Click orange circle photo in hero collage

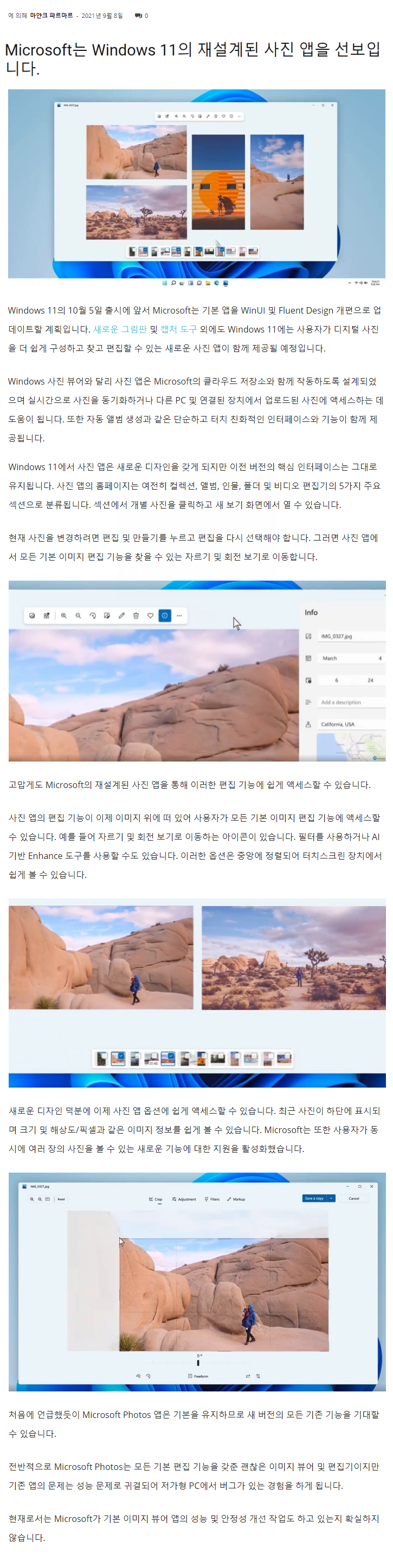pos(218,181)
